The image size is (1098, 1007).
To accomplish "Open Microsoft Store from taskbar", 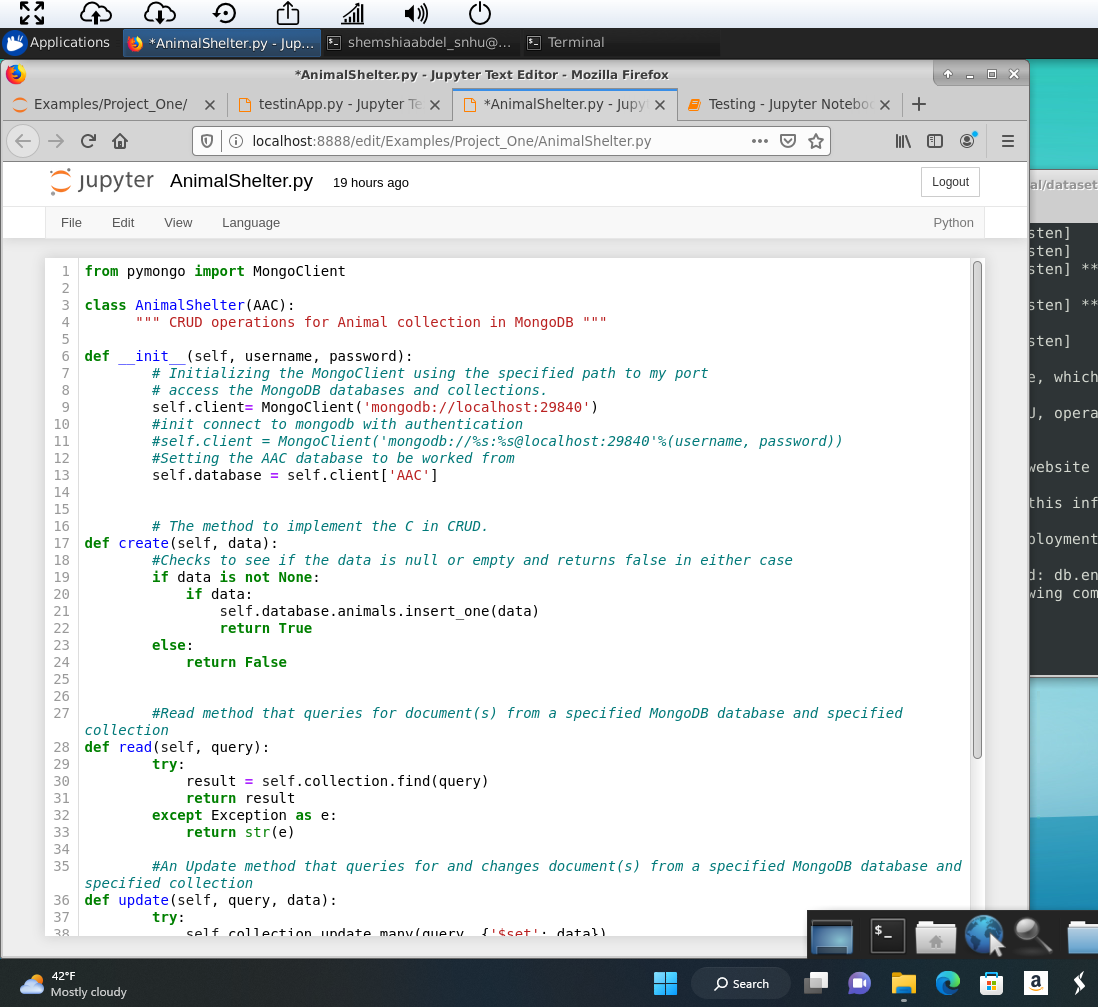I will click(x=991, y=984).
